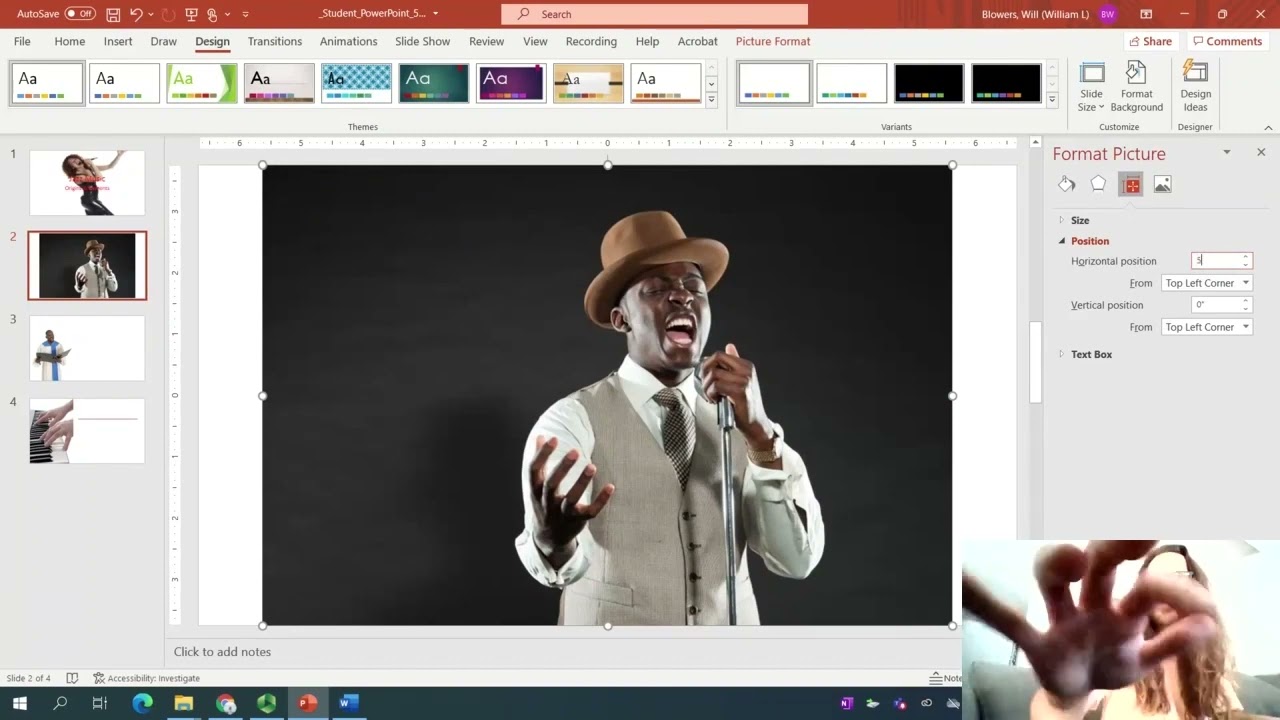1280x720 pixels.
Task: Select the first white variant
Action: coord(774,83)
